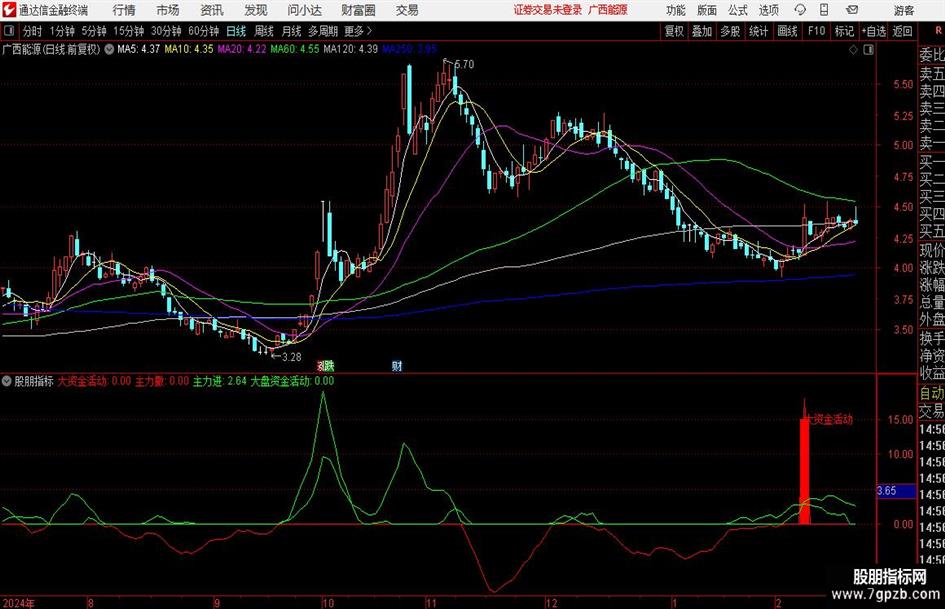Open the 行情 menu
The width and height of the screenshot is (945, 609).
point(124,10)
